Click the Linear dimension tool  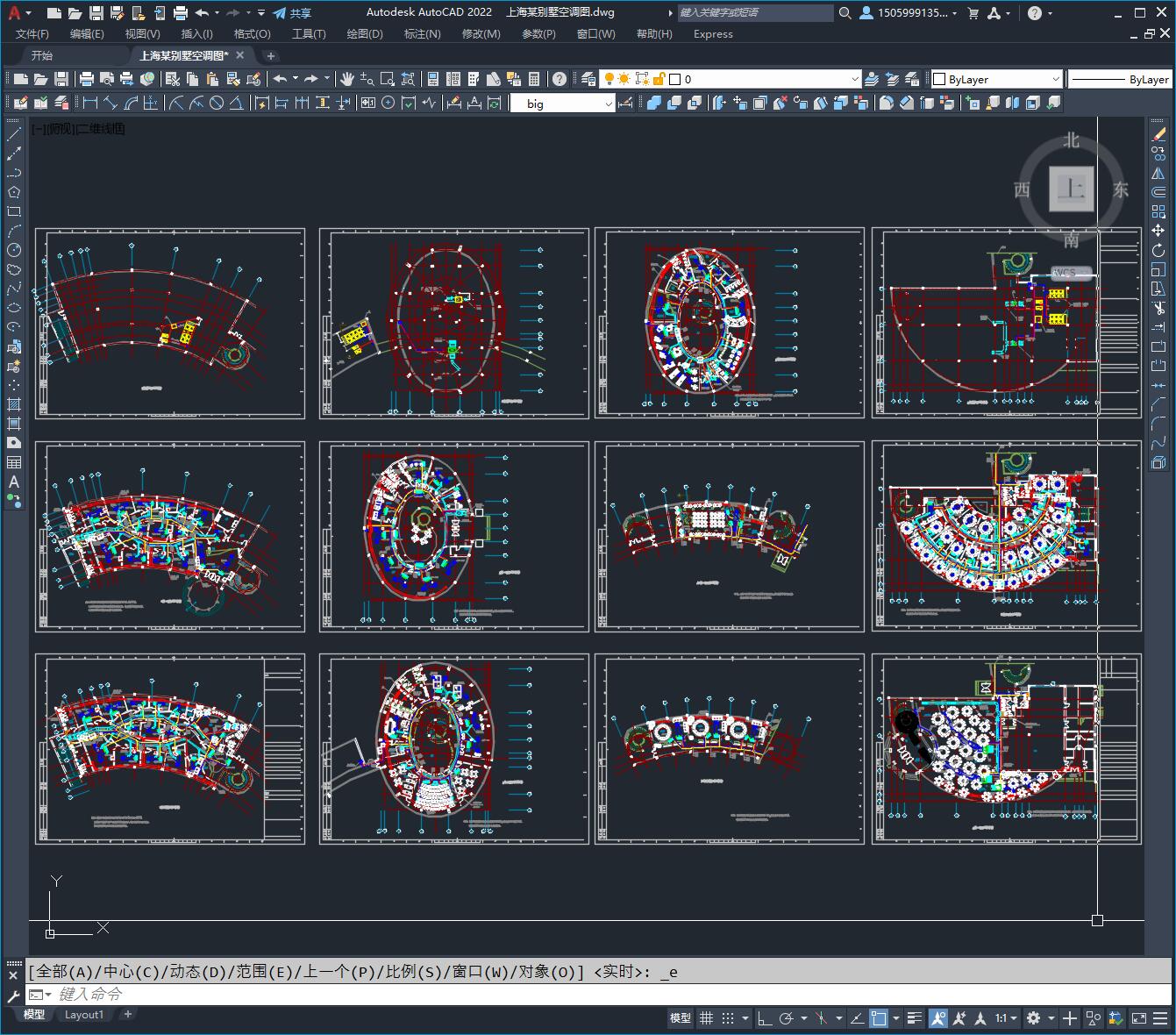point(89,103)
